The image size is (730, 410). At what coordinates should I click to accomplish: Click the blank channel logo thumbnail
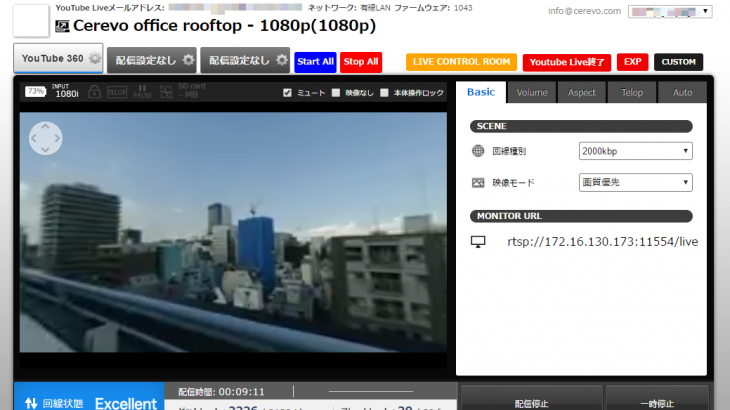point(31,20)
